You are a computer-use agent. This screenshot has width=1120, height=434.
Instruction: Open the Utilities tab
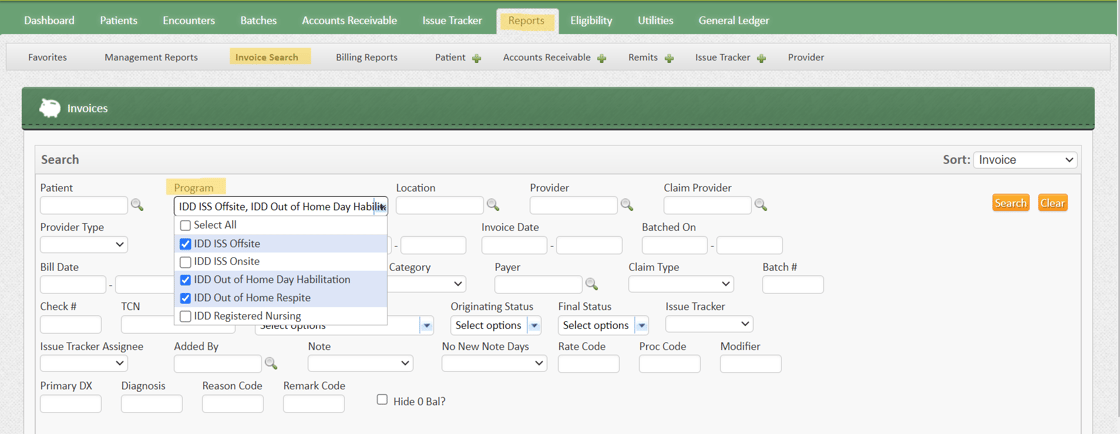tap(656, 21)
